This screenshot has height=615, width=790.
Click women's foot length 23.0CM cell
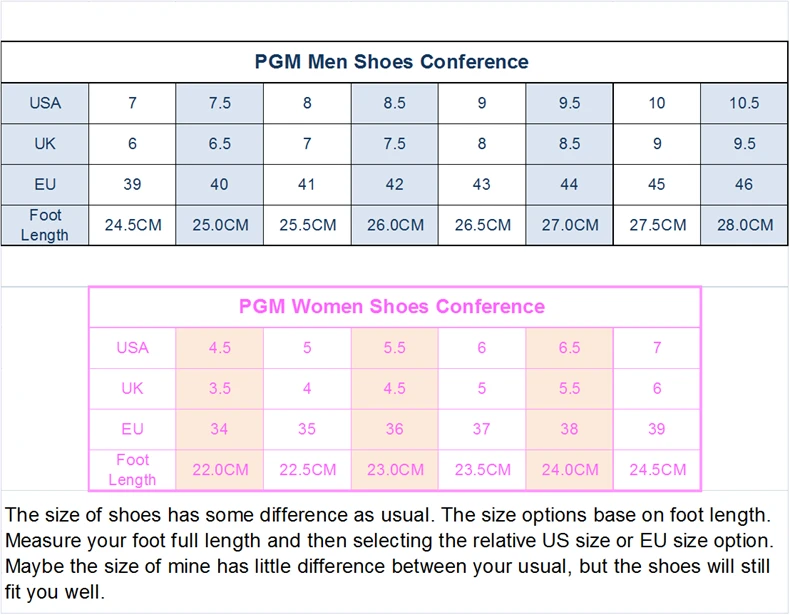[394, 470]
